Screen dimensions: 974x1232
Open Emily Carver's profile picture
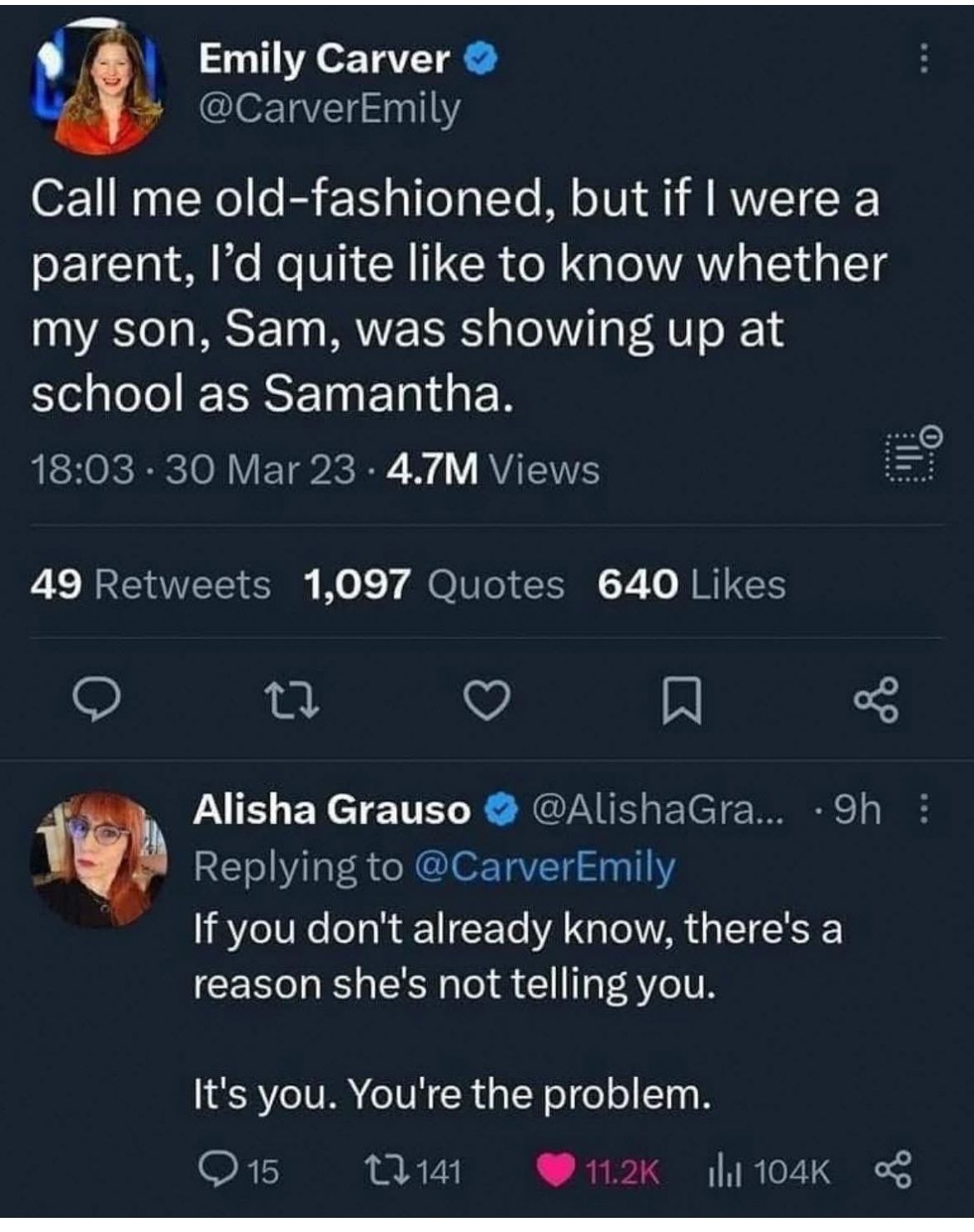pos(101,87)
